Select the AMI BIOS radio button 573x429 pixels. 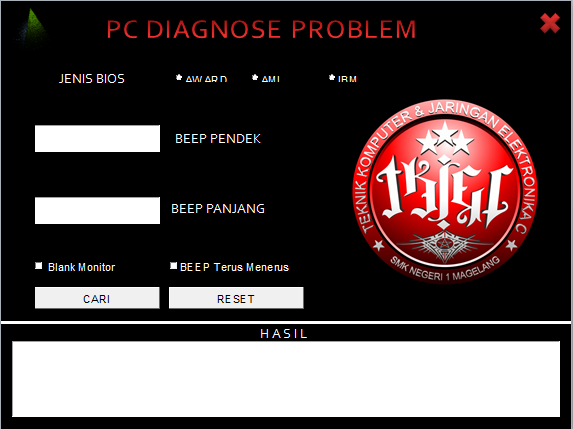[255, 77]
